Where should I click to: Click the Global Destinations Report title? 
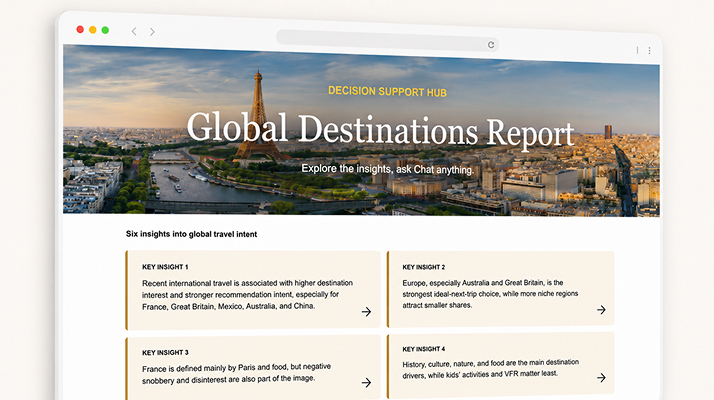(381, 130)
